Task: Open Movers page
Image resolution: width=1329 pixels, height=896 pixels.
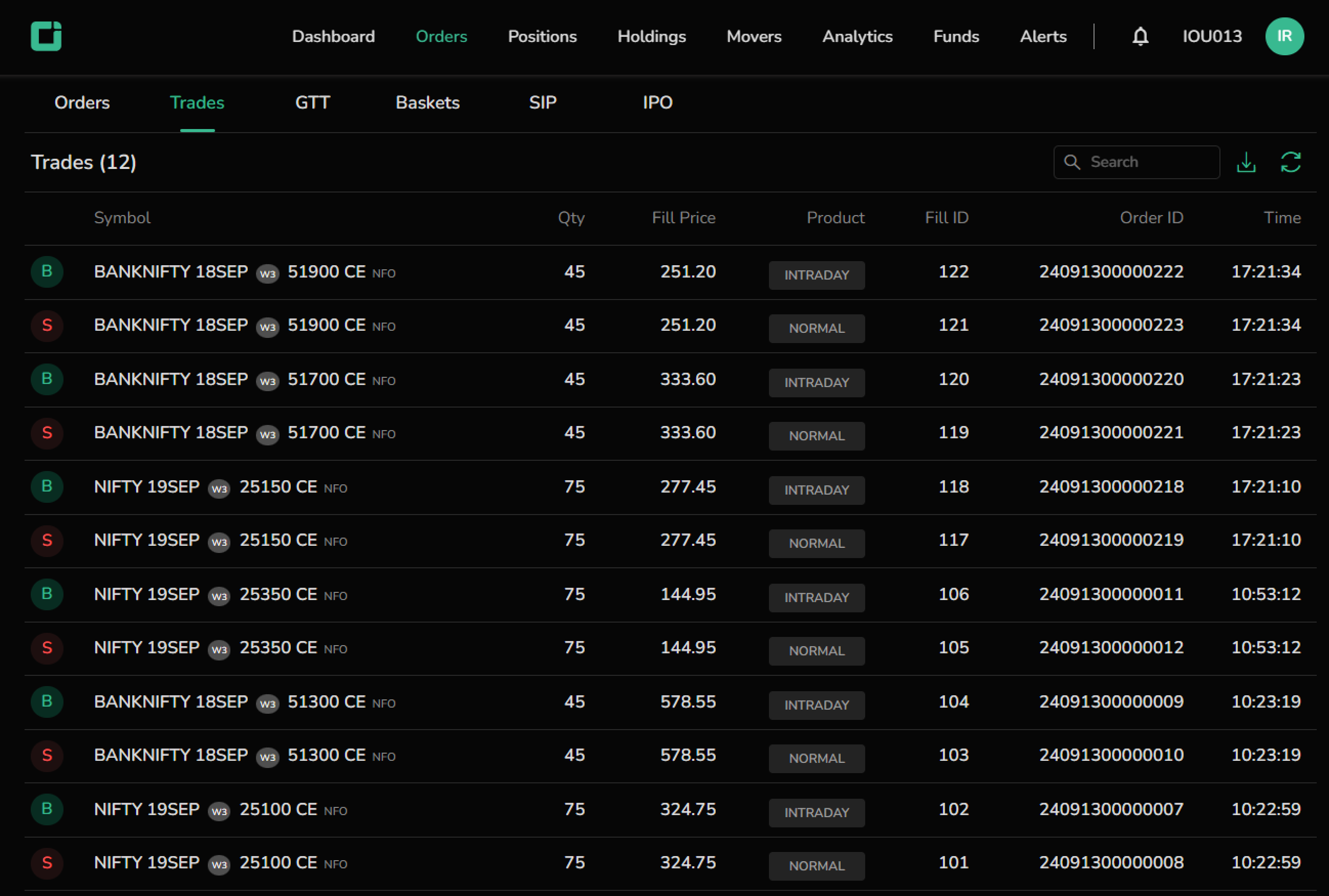Action: [x=754, y=36]
